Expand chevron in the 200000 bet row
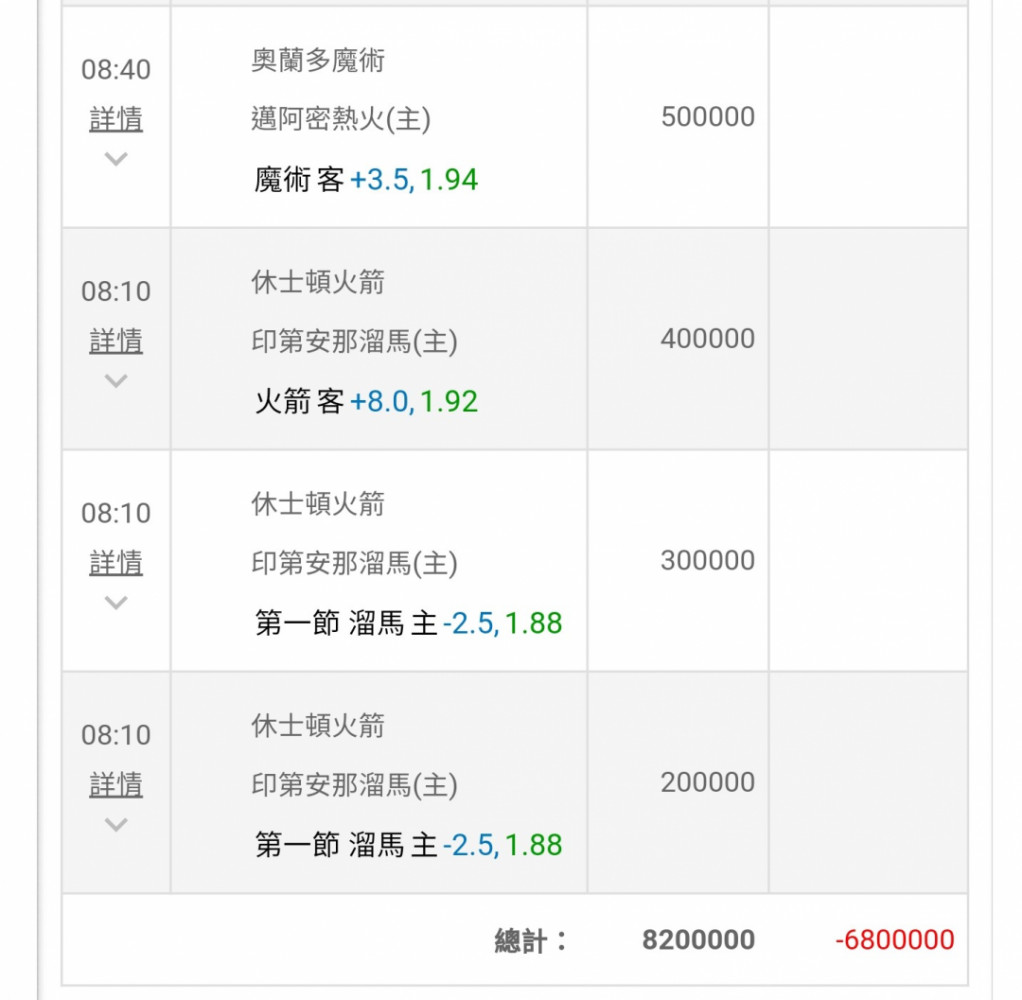Image resolution: width=1022 pixels, height=1000 pixels. point(116,825)
